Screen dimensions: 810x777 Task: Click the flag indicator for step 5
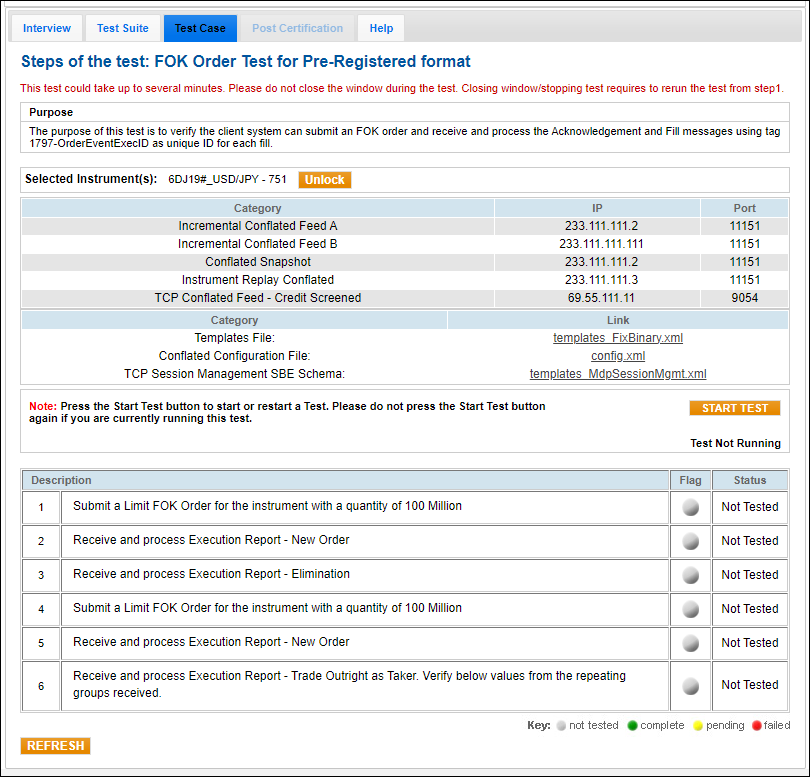pos(690,643)
